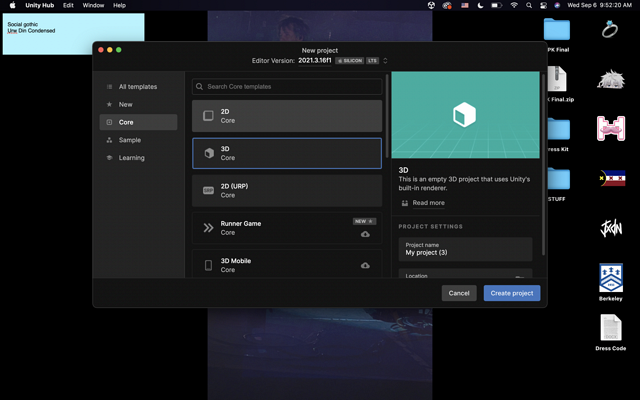This screenshot has height=400, width=640.
Task: Click the Do Not Disturb moon icon
Action: pos(480,5)
